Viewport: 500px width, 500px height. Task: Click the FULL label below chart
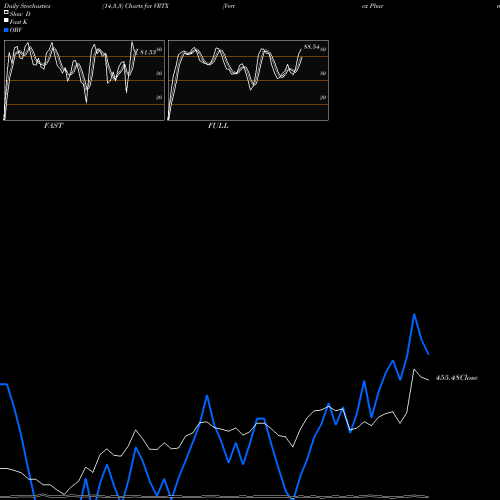click(218, 126)
